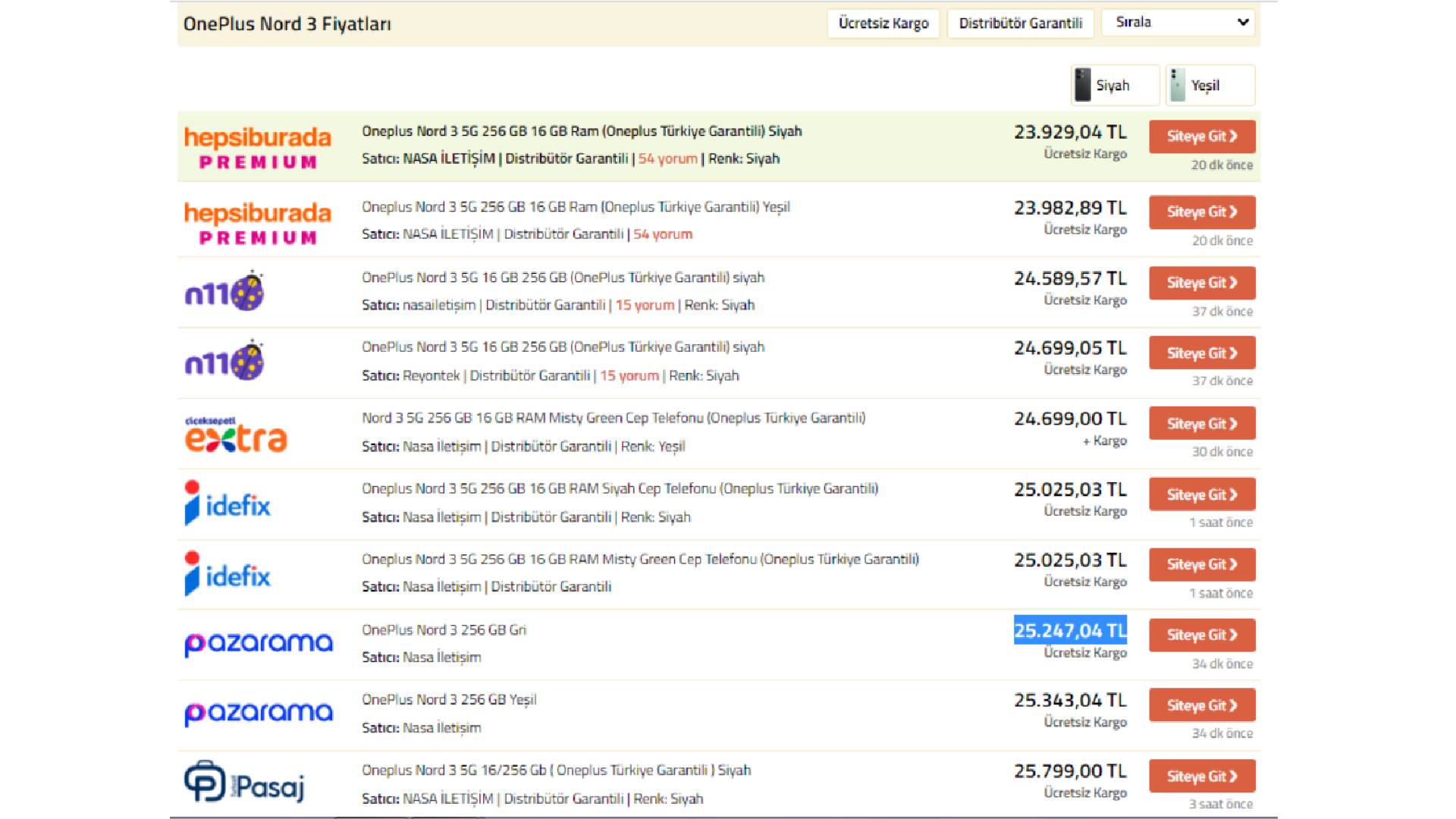Click Siteye Git for idefix Siyah offer

tap(1202, 494)
